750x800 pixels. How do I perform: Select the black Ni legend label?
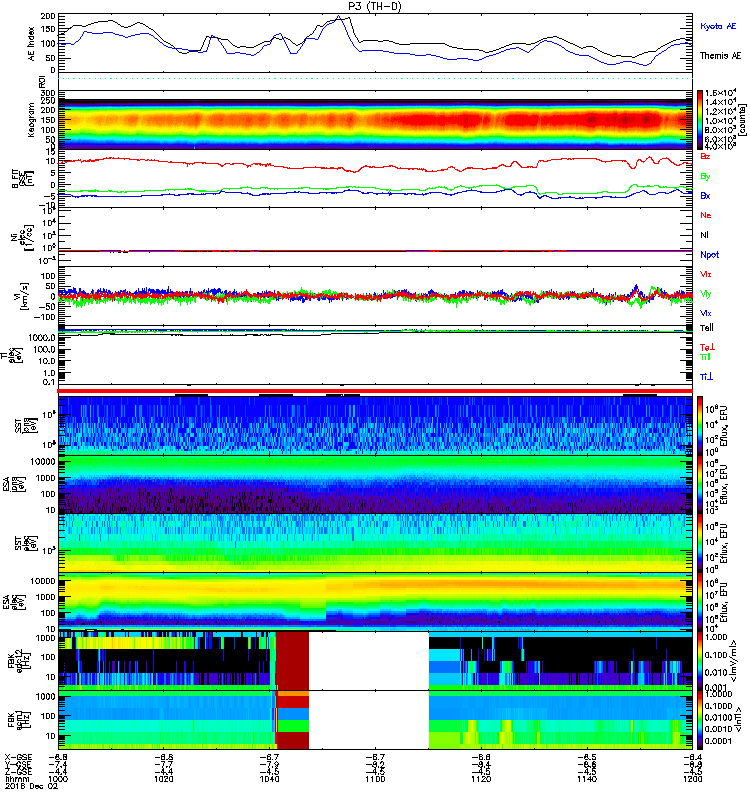click(704, 235)
